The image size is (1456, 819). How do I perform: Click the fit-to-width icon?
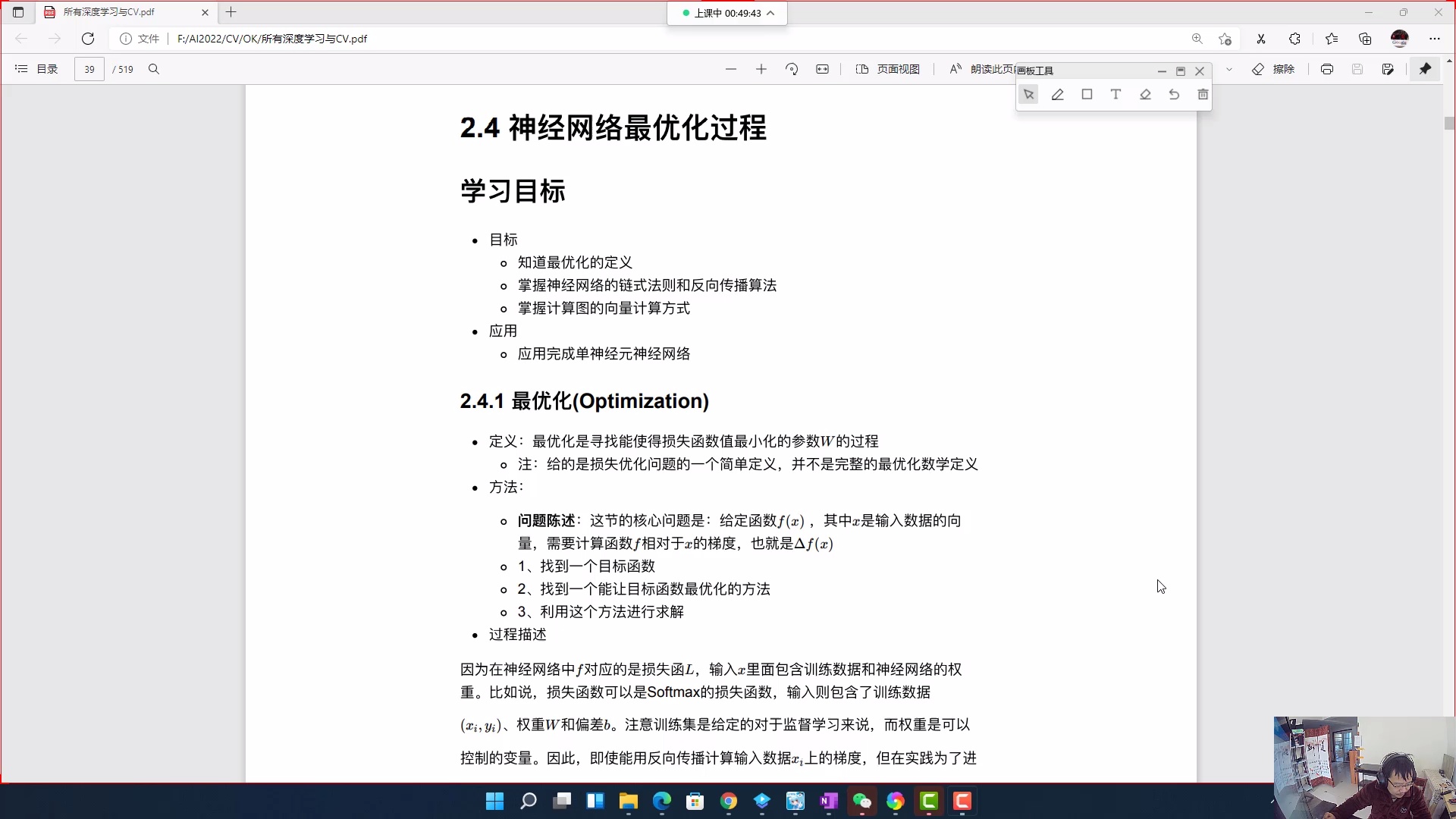(823, 69)
